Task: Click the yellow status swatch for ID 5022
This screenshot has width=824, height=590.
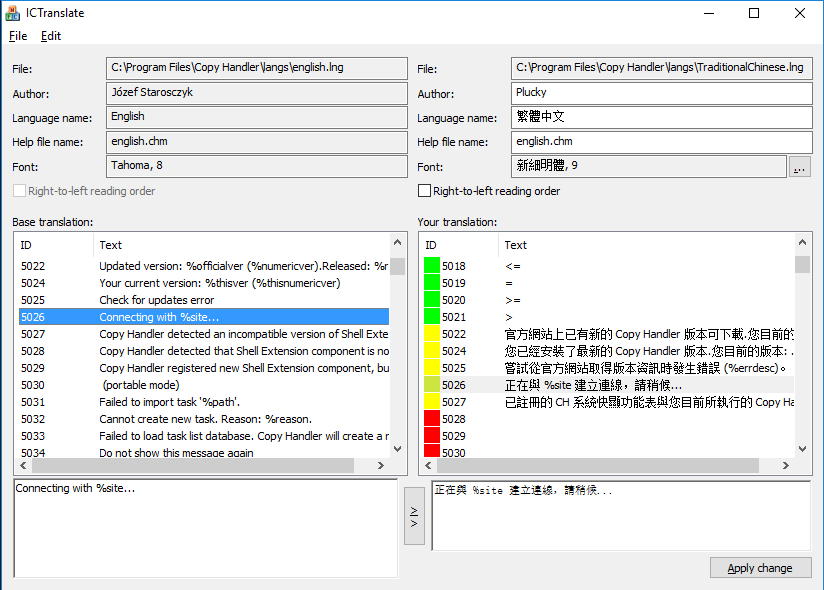Action: click(432, 334)
